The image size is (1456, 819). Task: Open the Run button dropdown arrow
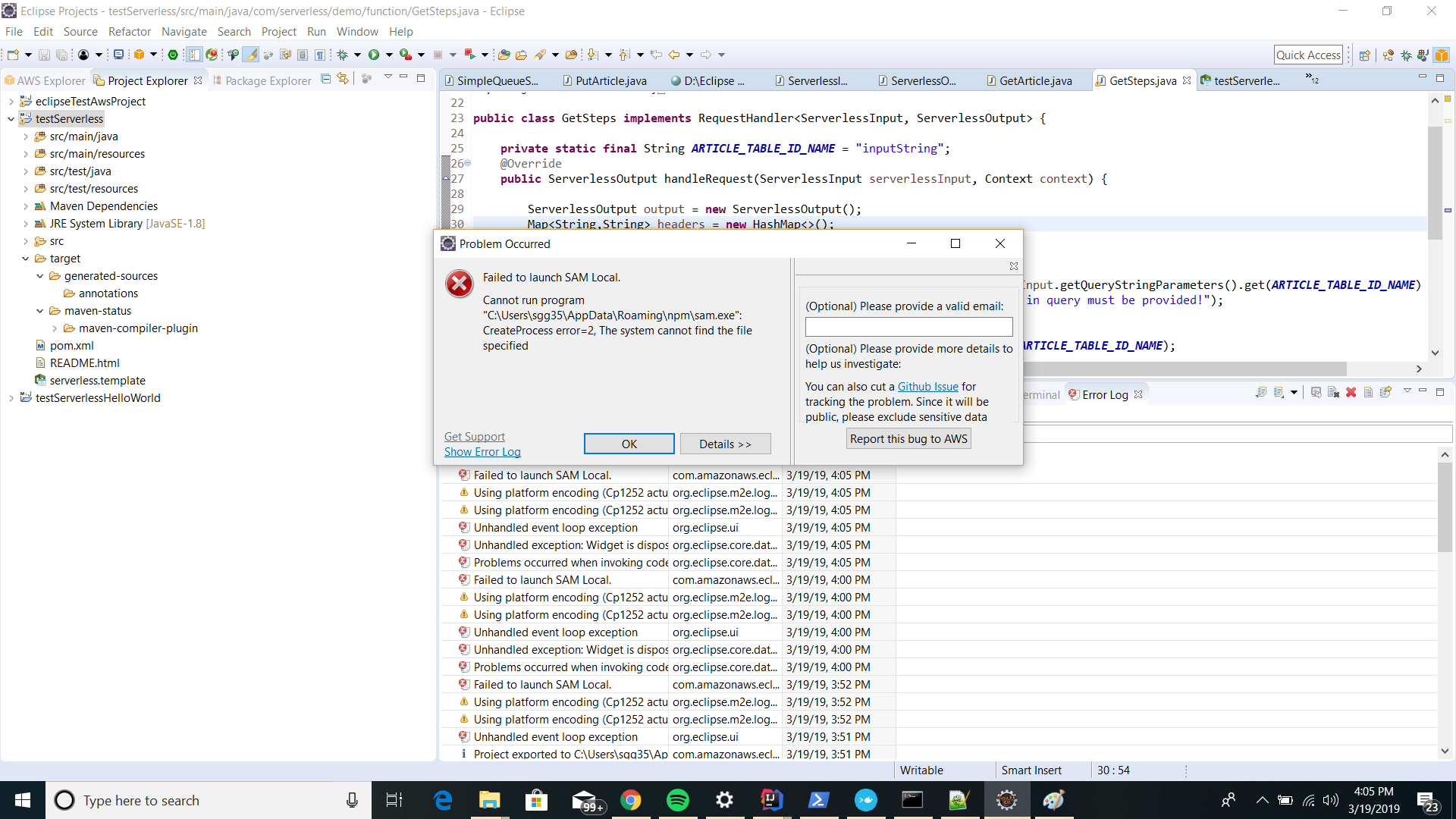click(389, 54)
